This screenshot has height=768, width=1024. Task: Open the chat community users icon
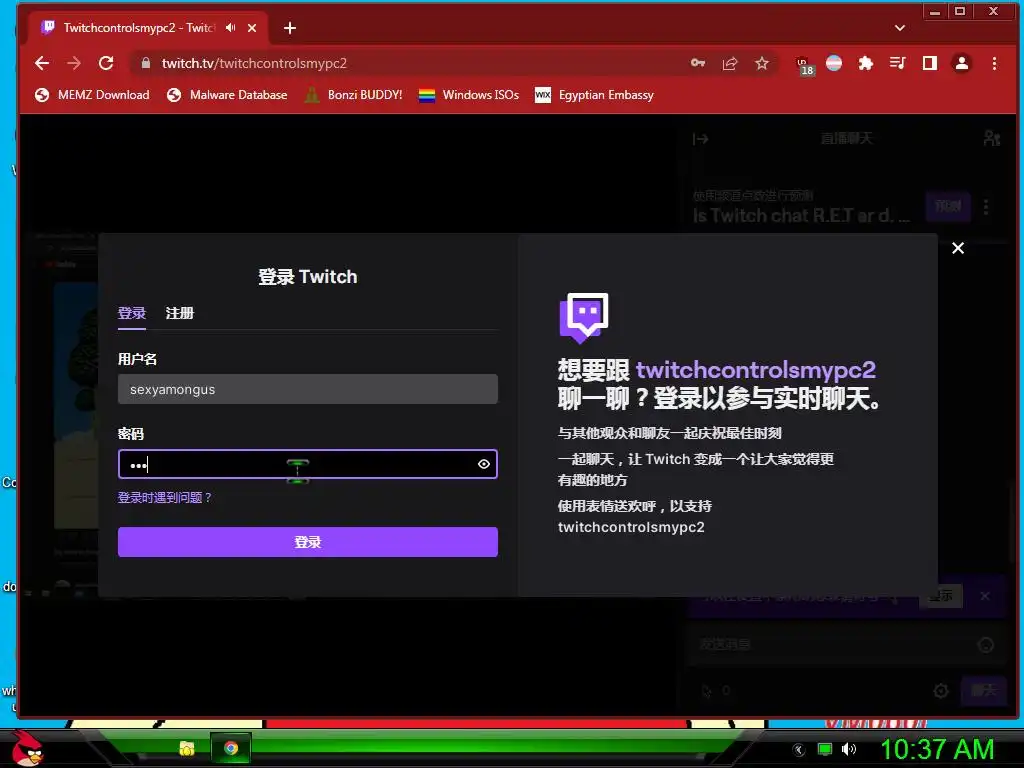[991, 138]
